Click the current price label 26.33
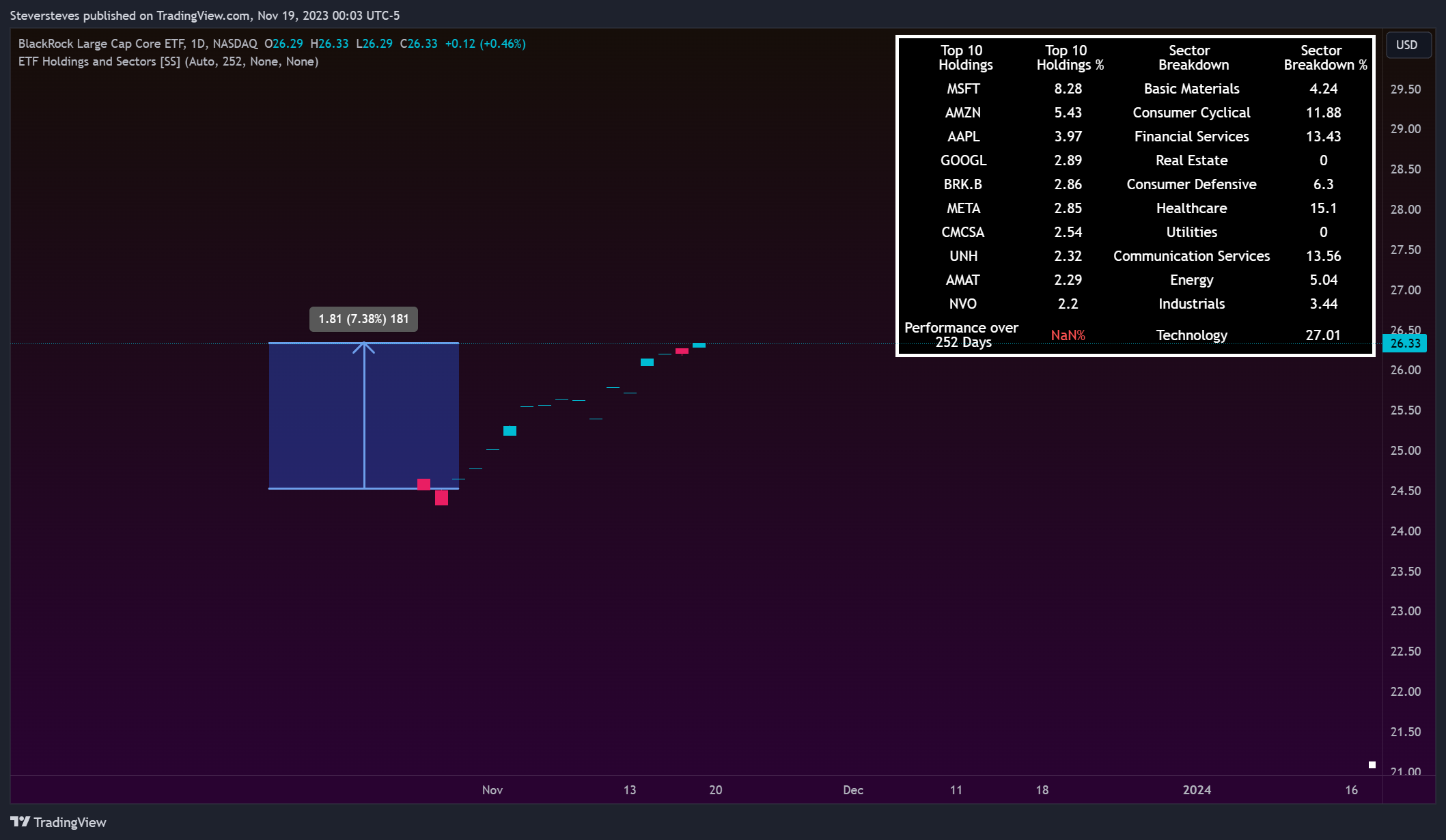Image resolution: width=1446 pixels, height=840 pixels. point(1405,344)
